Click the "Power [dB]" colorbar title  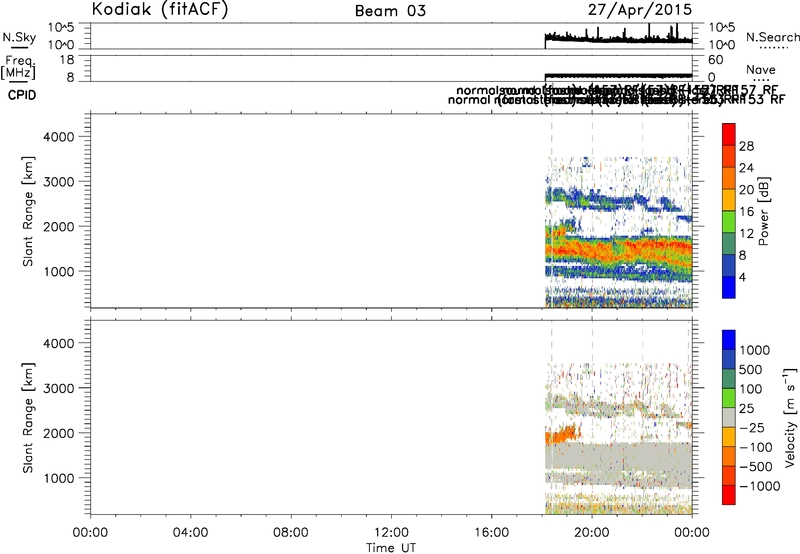(x=763, y=211)
